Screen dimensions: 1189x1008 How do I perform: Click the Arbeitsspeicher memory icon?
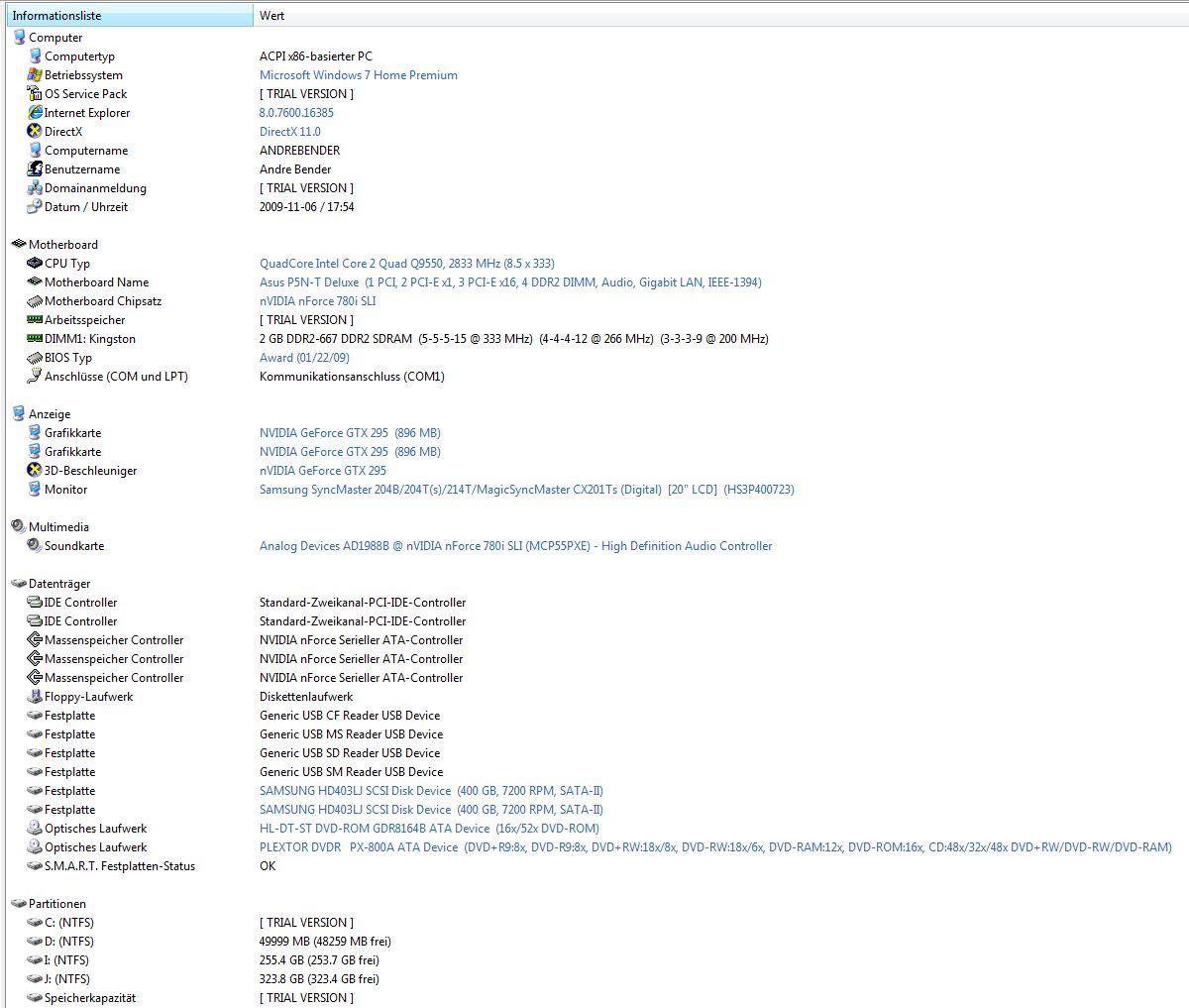(35, 320)
